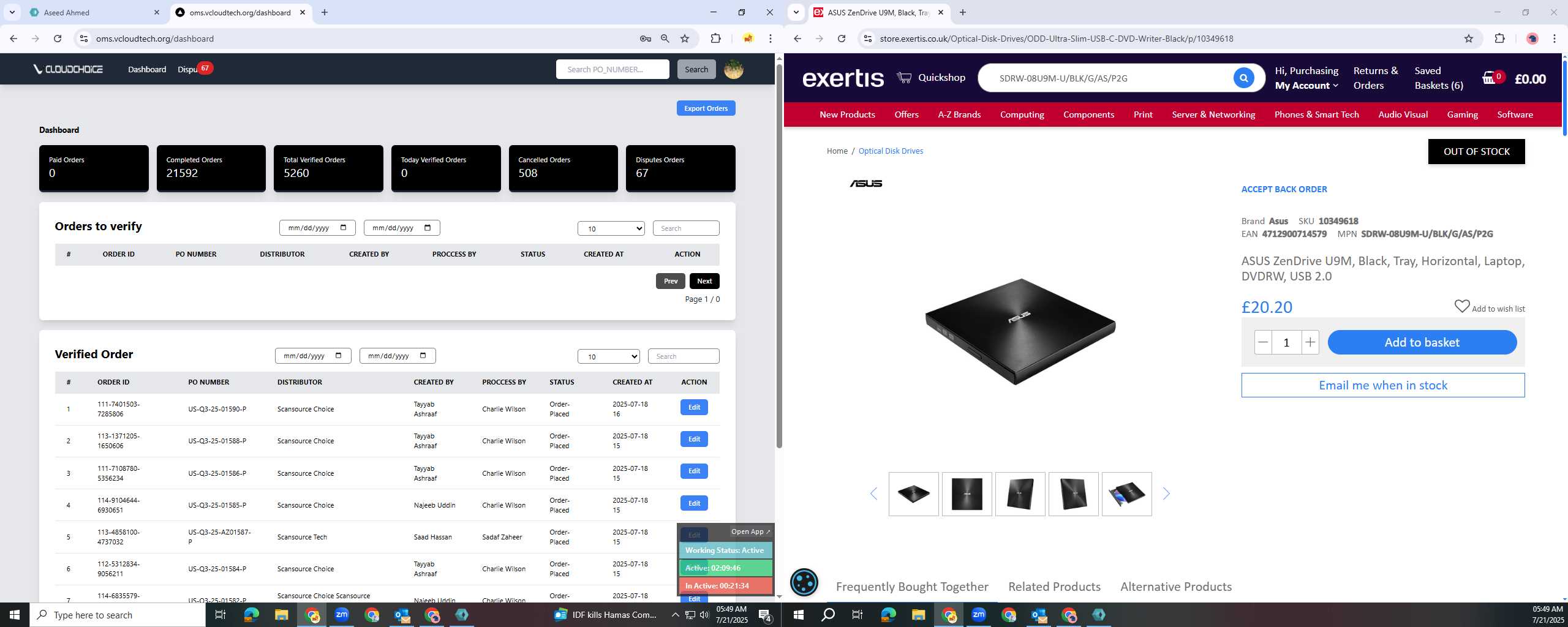Click Email me when in stock
Viewport: 1568px width, 627px height.
[x=1382, y=385]
